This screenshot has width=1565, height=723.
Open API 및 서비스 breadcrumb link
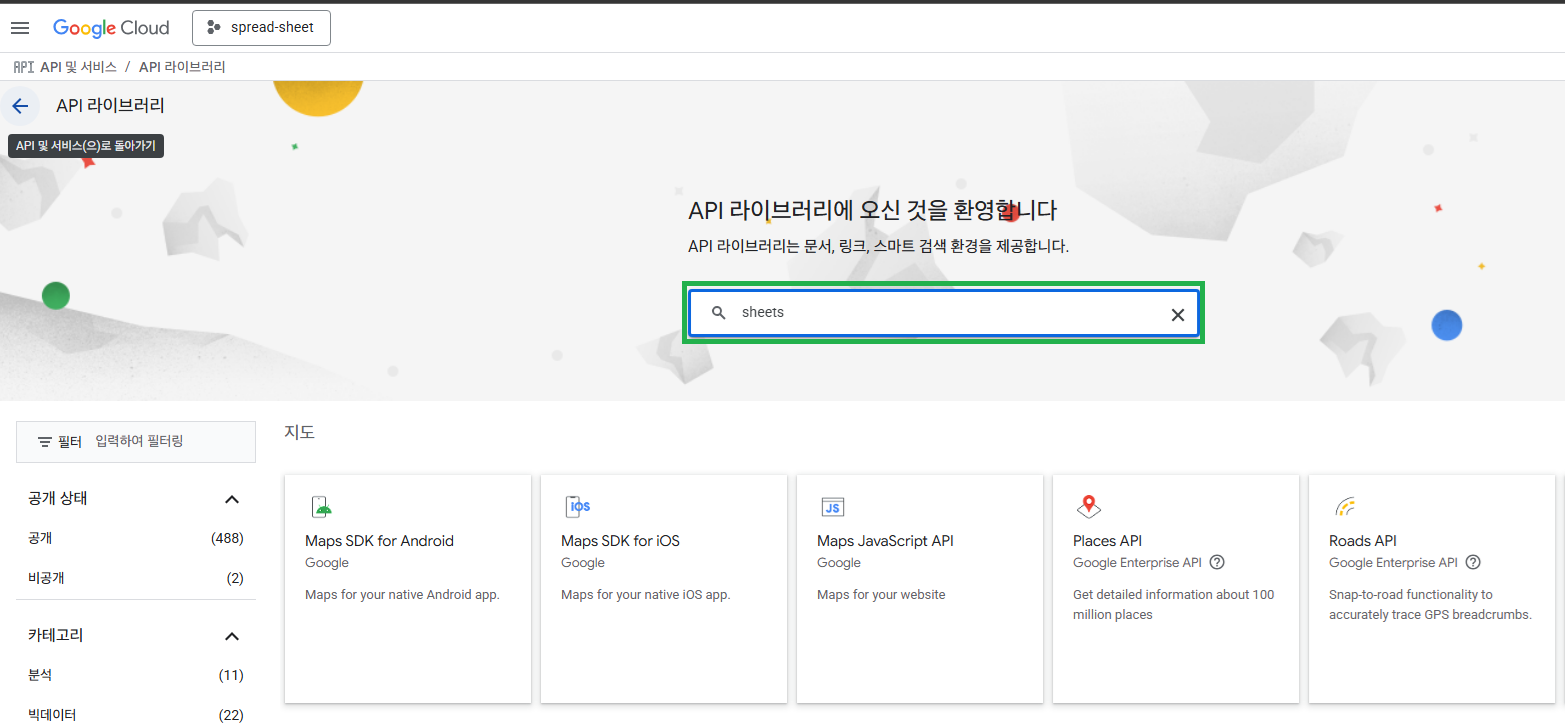(78, 67)
